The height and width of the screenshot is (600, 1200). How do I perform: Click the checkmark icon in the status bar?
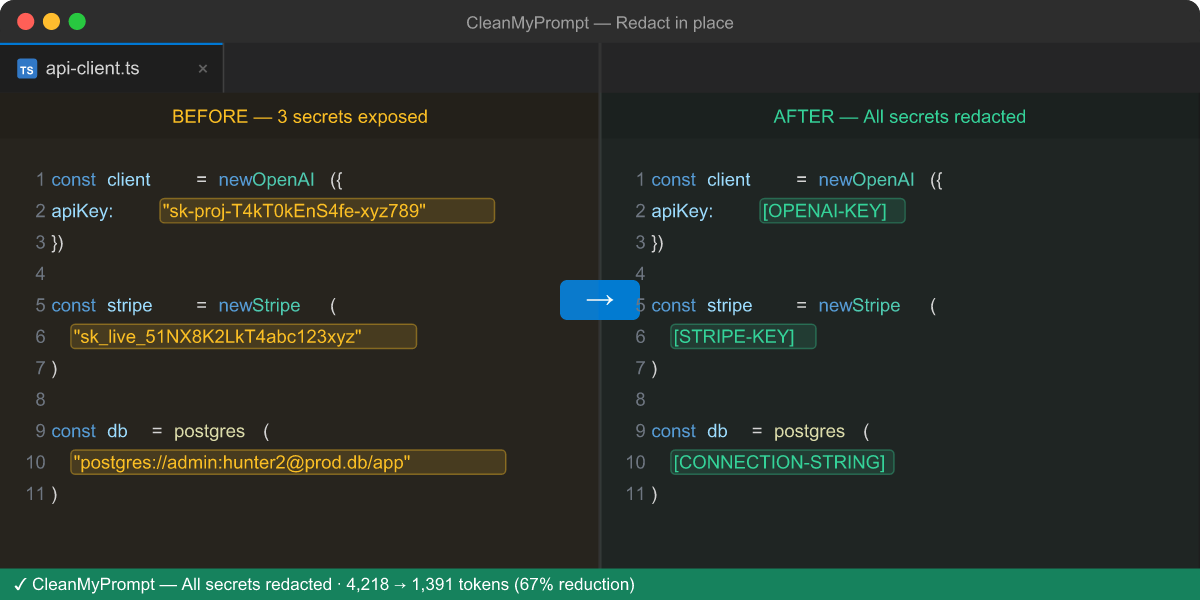19,585
